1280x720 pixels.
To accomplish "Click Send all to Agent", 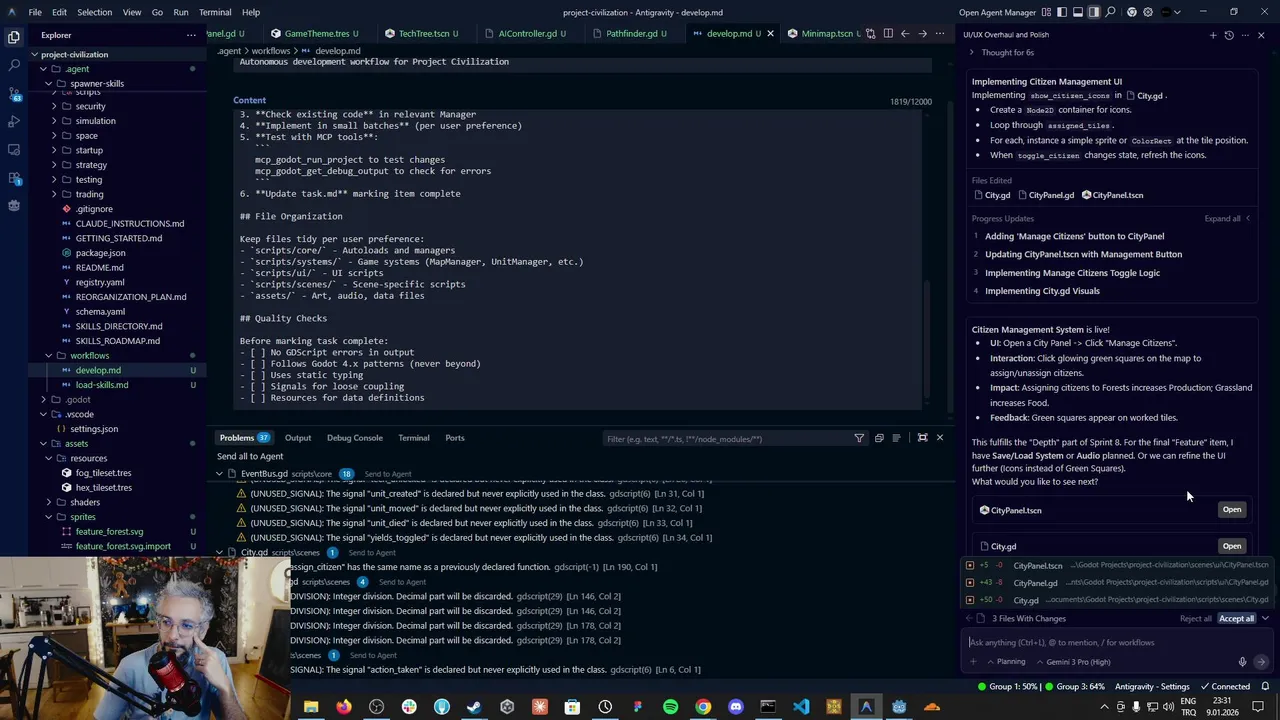I will 250,456.
